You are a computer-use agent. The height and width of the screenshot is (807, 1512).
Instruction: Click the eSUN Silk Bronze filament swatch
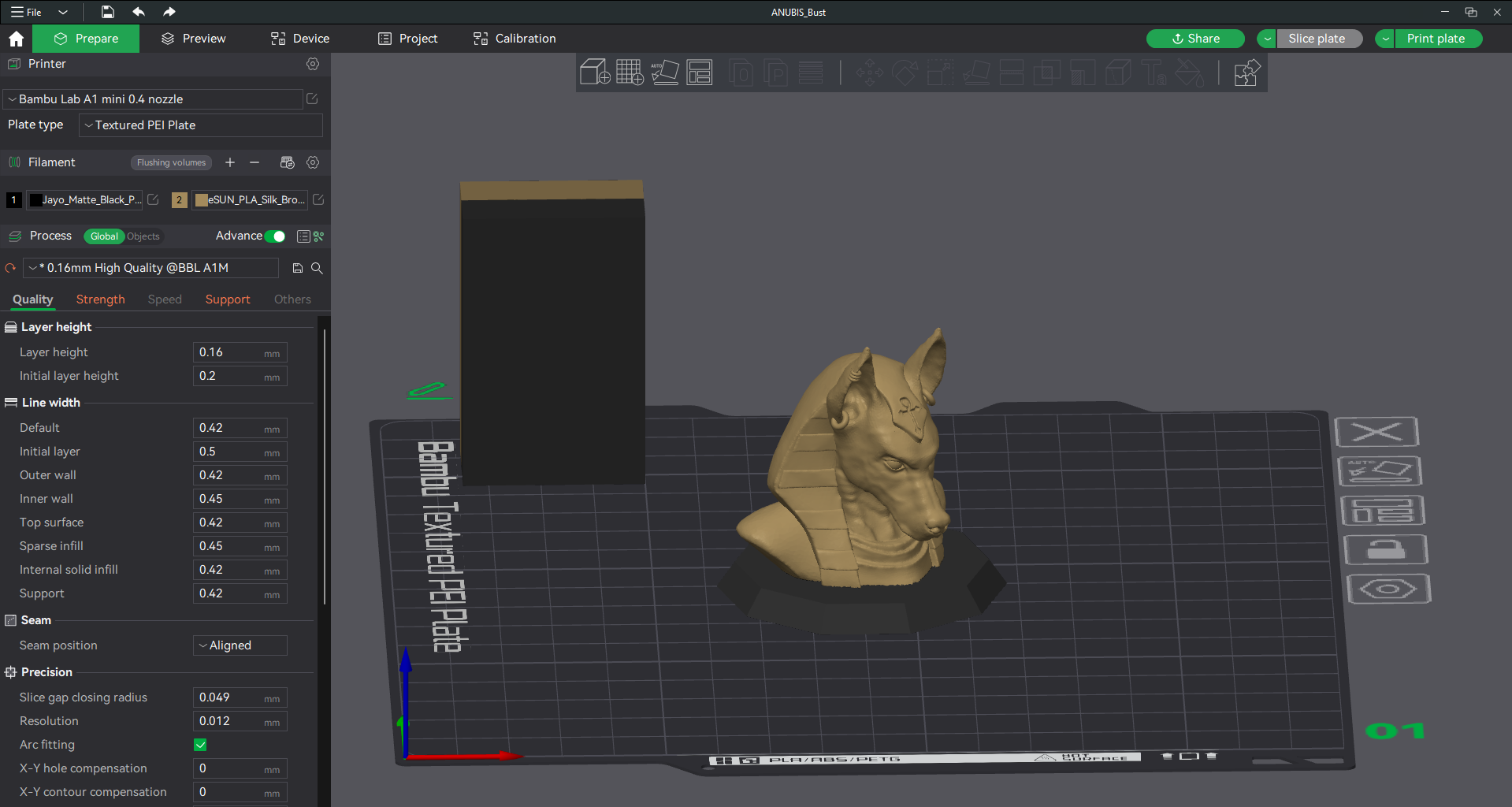(202, 200)
